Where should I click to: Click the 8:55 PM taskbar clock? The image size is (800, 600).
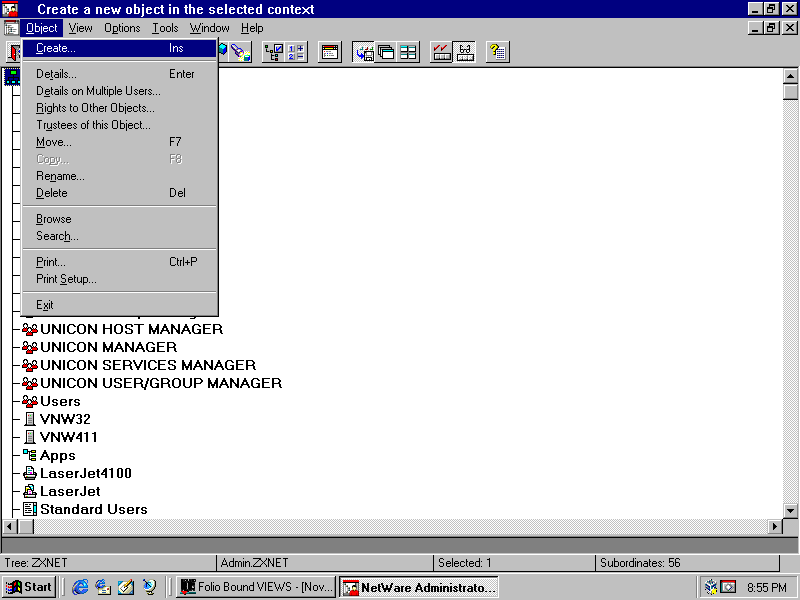[767, 588]
